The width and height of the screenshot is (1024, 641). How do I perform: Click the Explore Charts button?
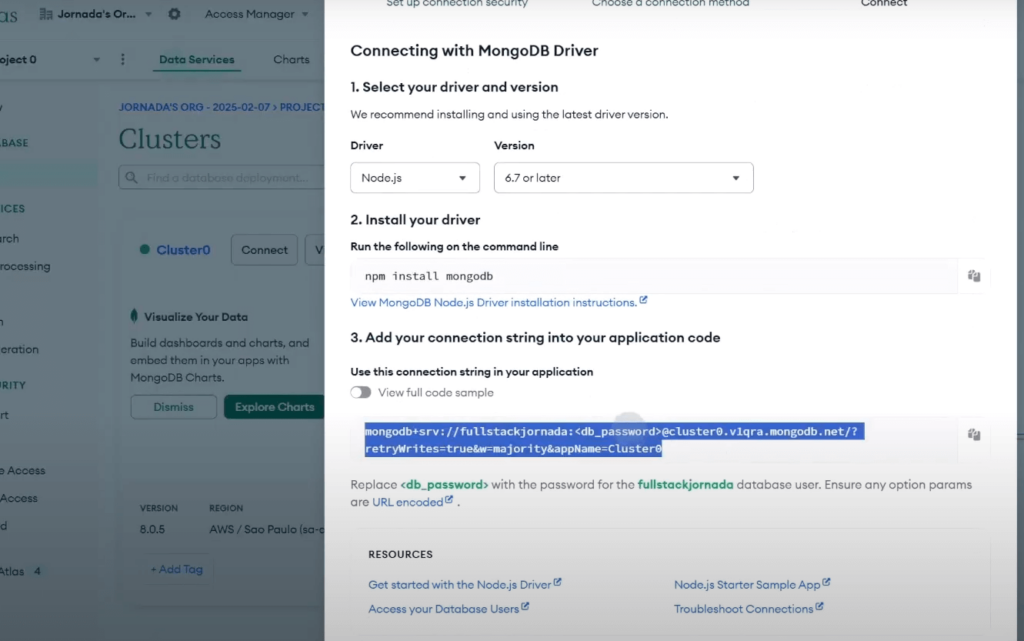pos(274,407)
